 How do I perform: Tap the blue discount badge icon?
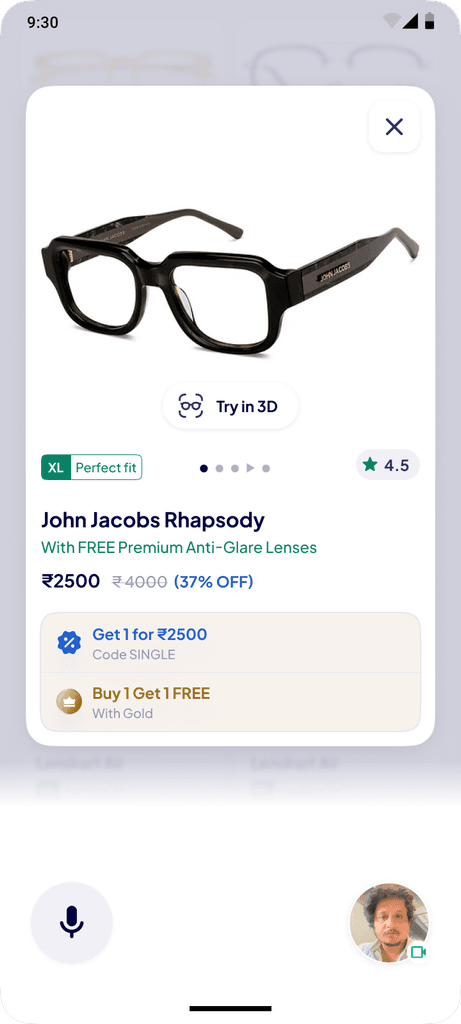click(69, 643)
